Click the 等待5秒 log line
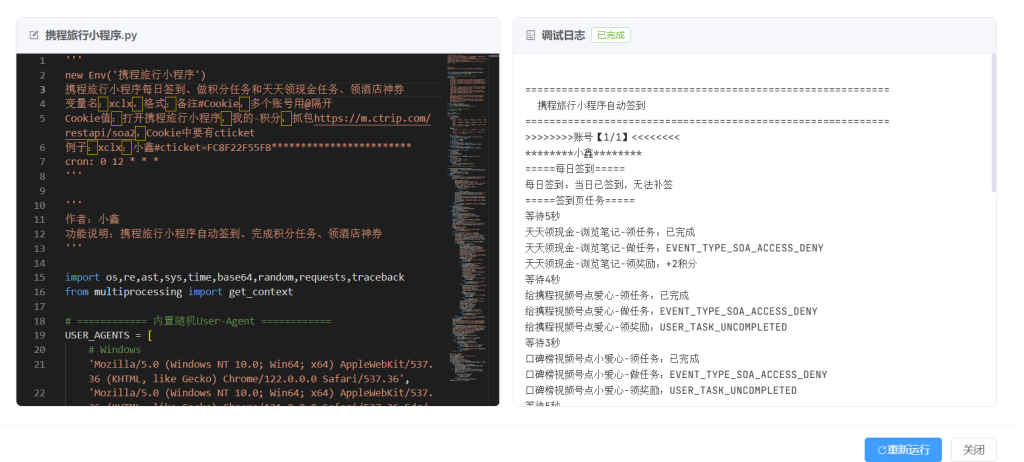The height and width of the screenshot is (462, 1024). click(x=542, y=216)
